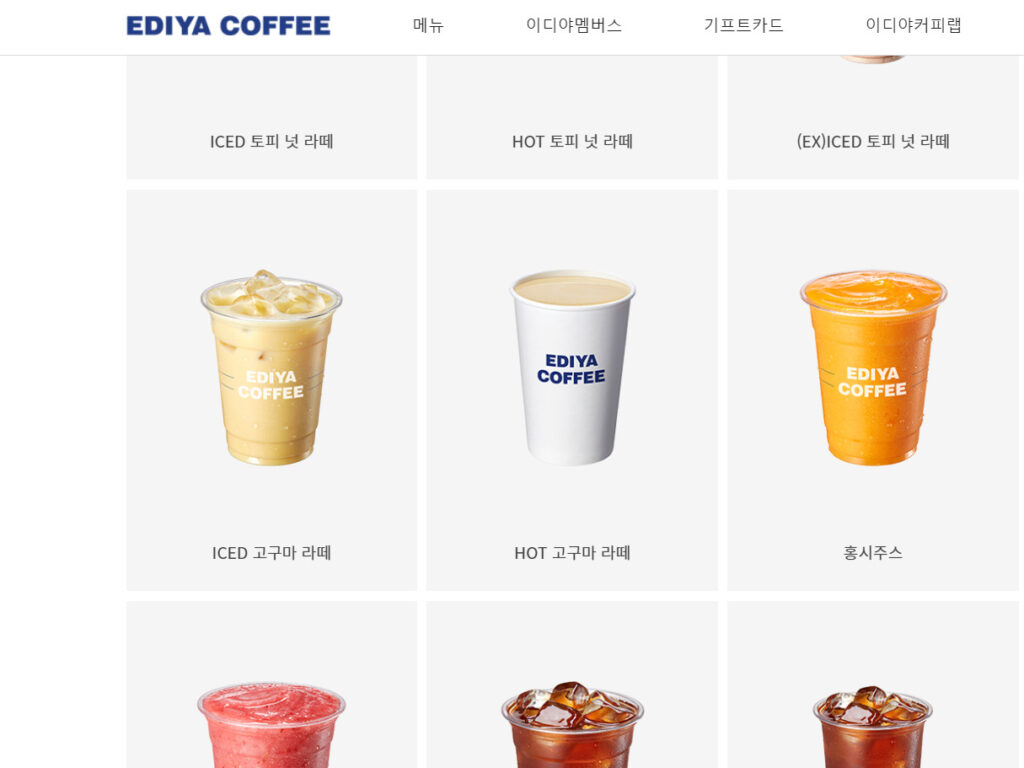Image resolution: width=1024 pixels, height=768 pixels.
Task: Click the (EX)ICED 토피 넛 라떼 label
Action: tap(872, 142)
